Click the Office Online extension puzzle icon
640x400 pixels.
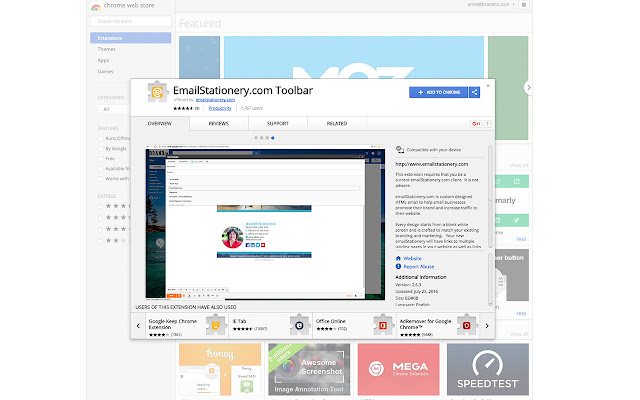click(x=383, y=325)
